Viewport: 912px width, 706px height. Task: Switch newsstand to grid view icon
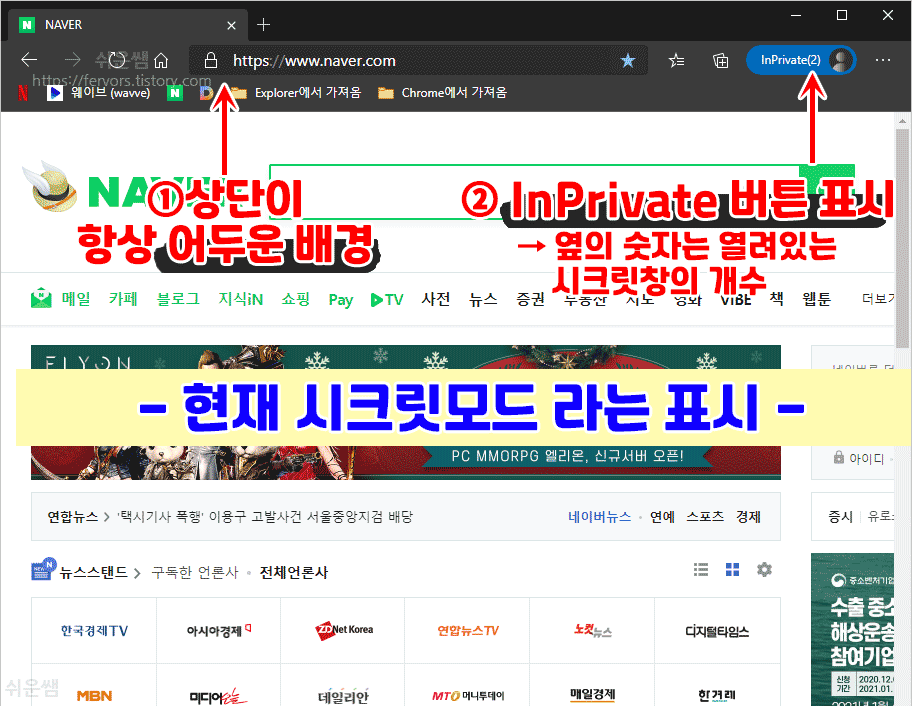click(732, 569)
